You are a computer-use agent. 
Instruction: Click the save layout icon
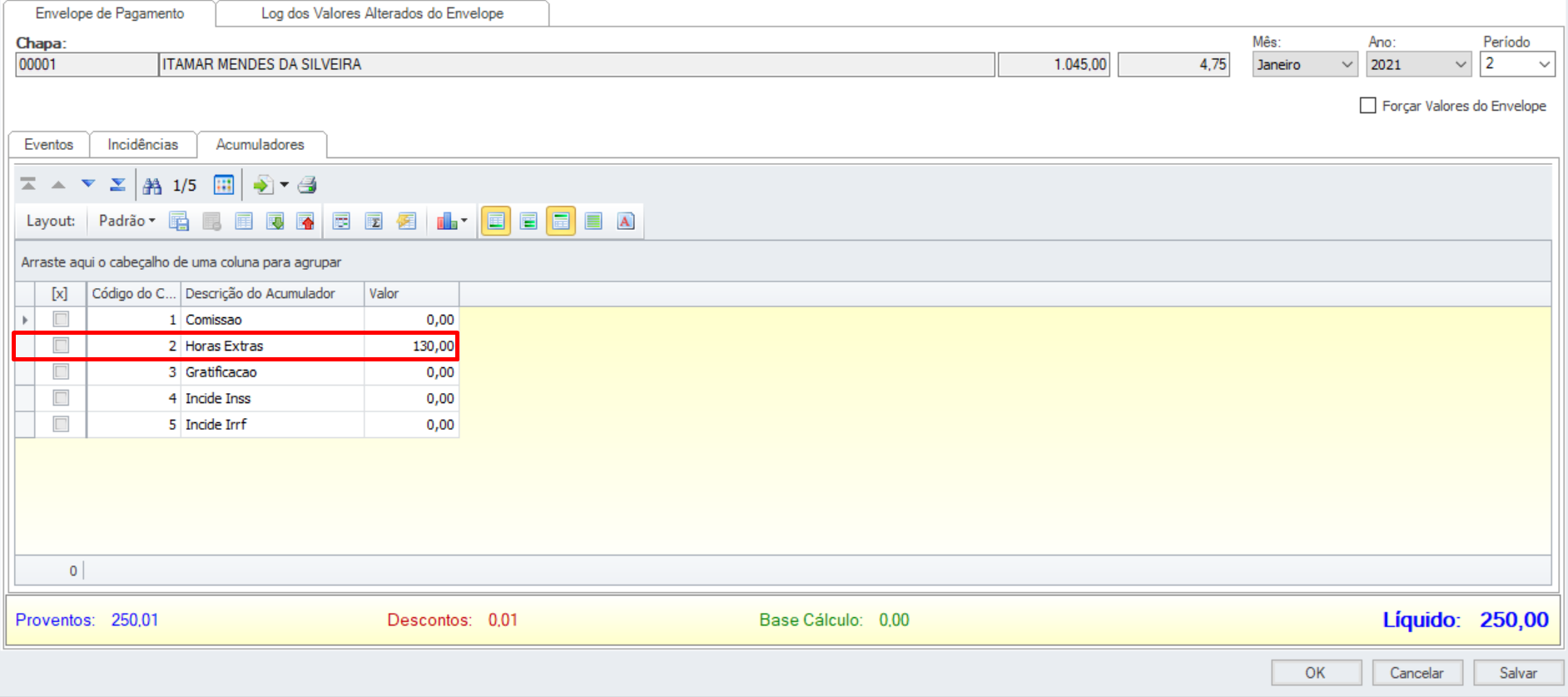pos(179,222)
